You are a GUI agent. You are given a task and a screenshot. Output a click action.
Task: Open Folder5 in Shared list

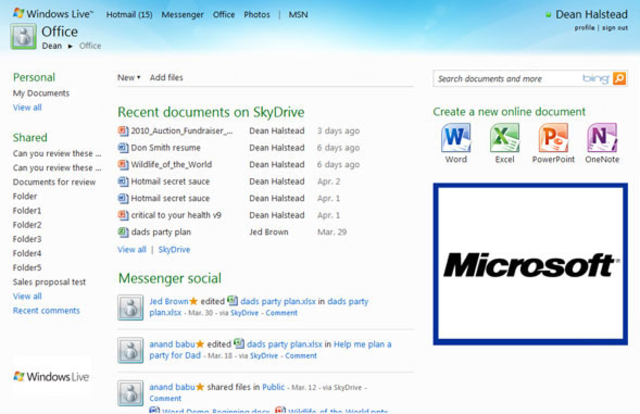click(27, 267)
